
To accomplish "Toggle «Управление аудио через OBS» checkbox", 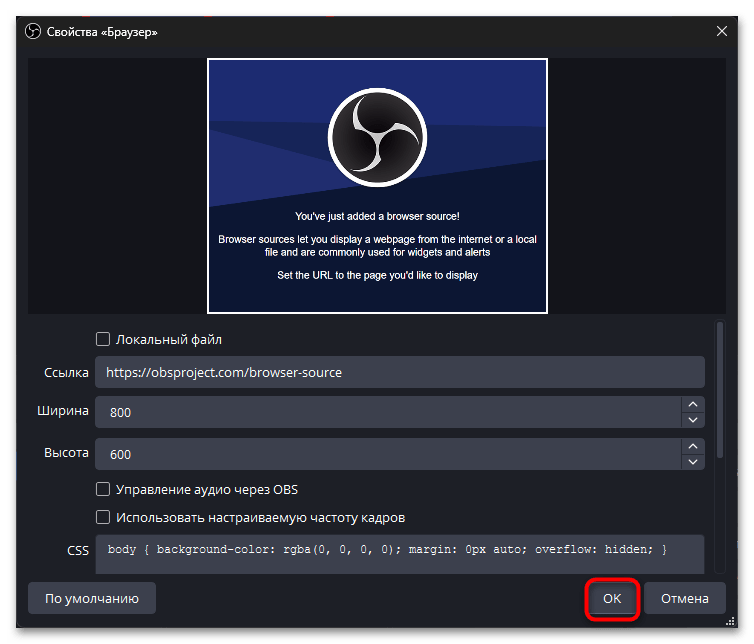I will pos(102,490).
